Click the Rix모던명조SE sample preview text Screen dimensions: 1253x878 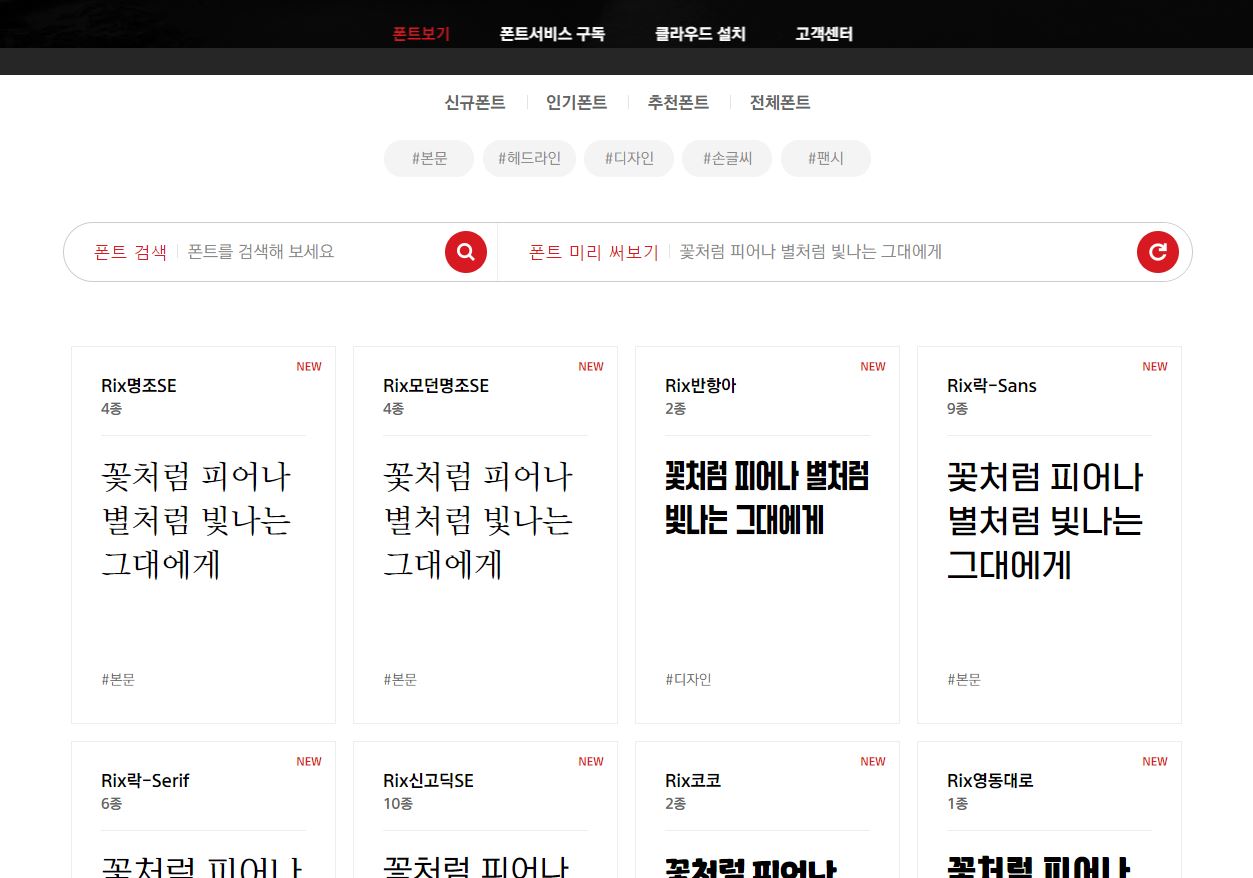pyautogui.click(x=478, y=521)
